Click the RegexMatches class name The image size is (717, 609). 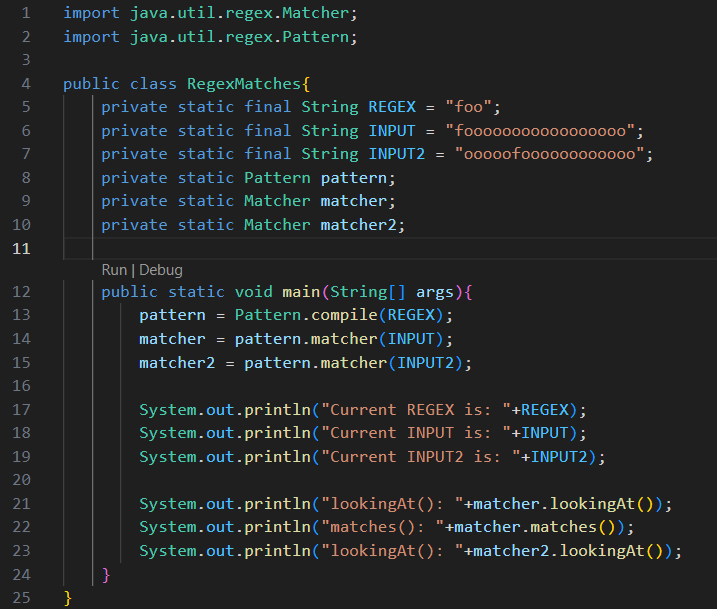244,84
